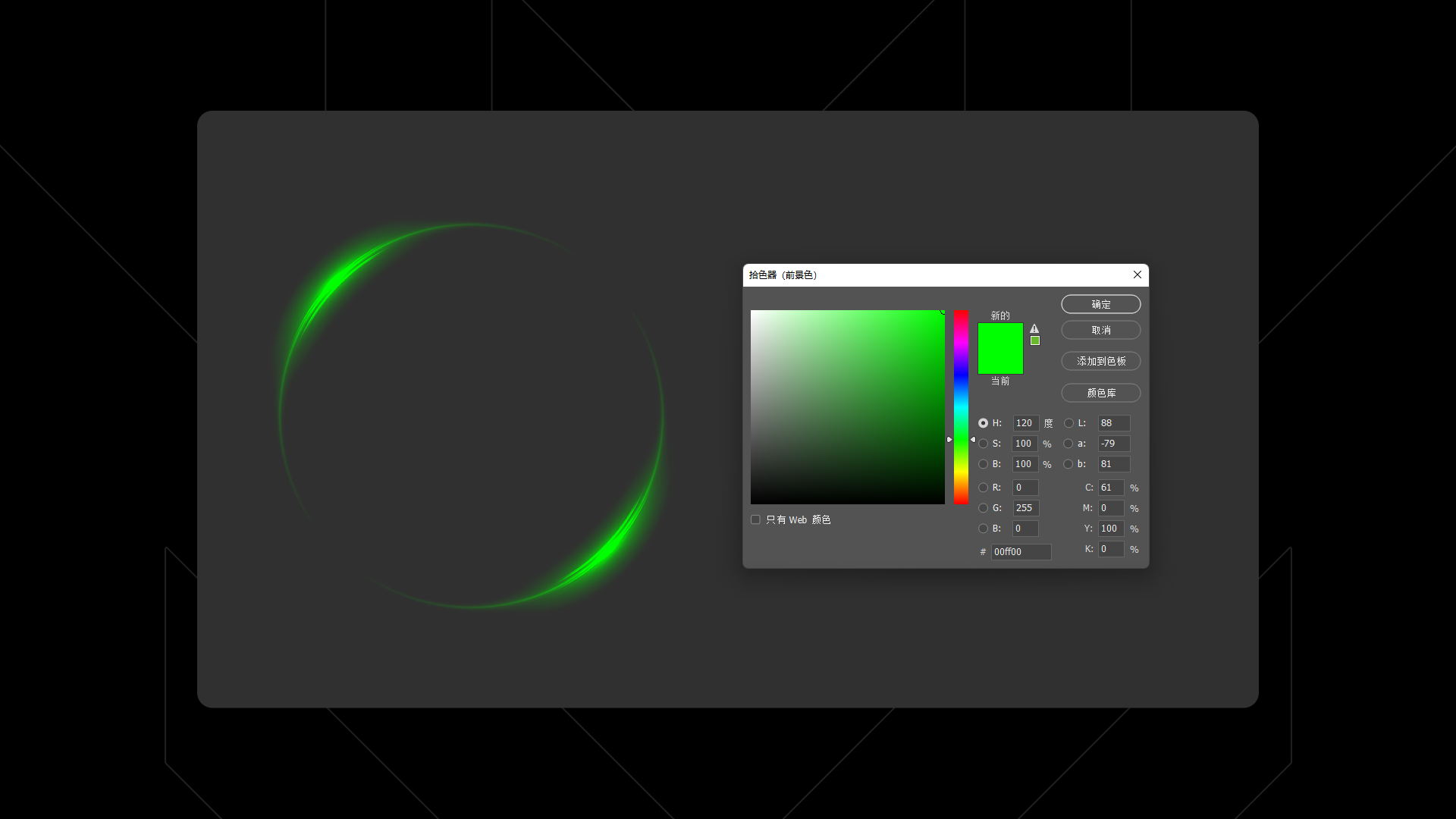Click the blue region of hue slider

tap(961, 374)
